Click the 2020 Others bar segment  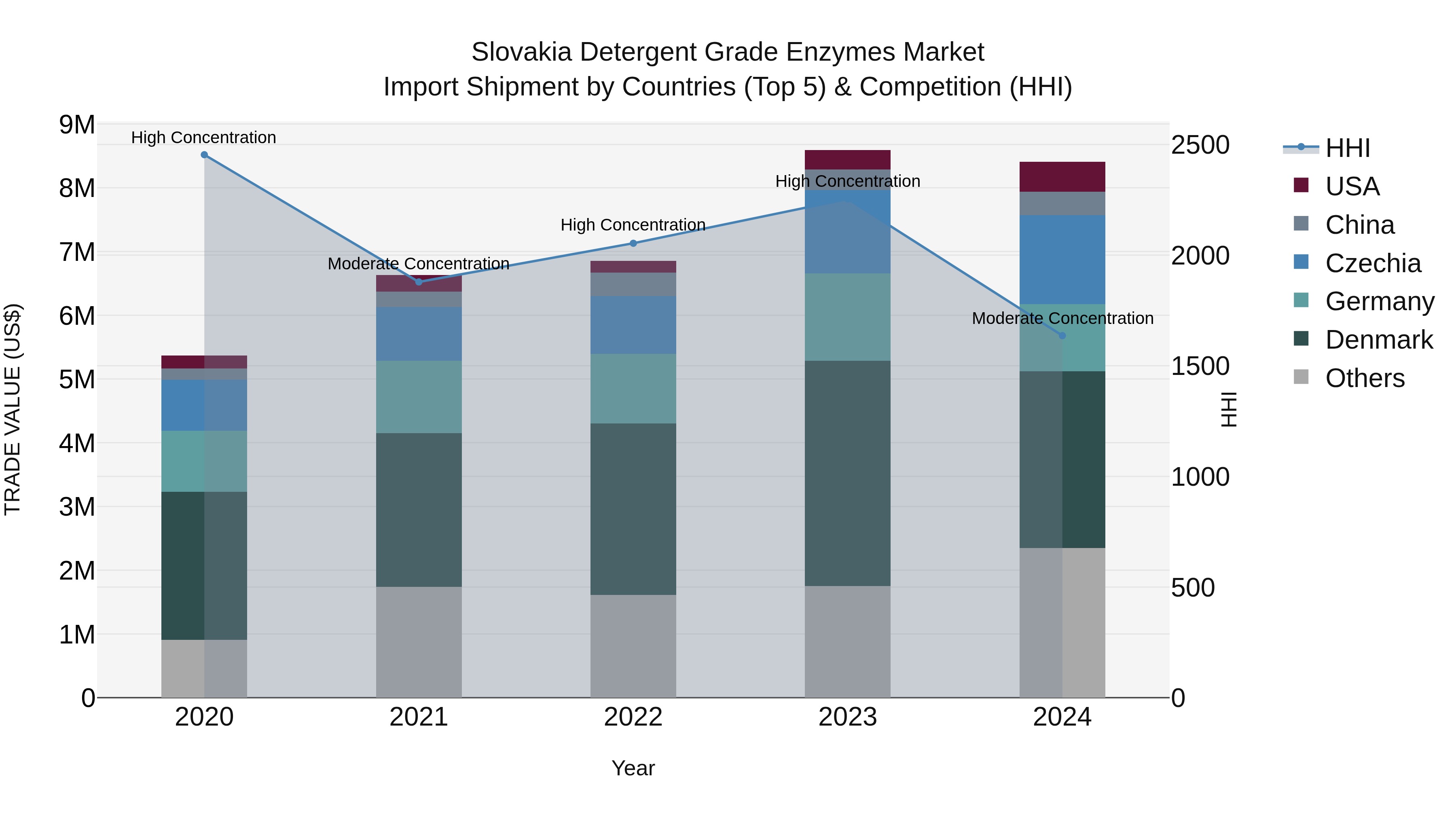click(205, 669)
